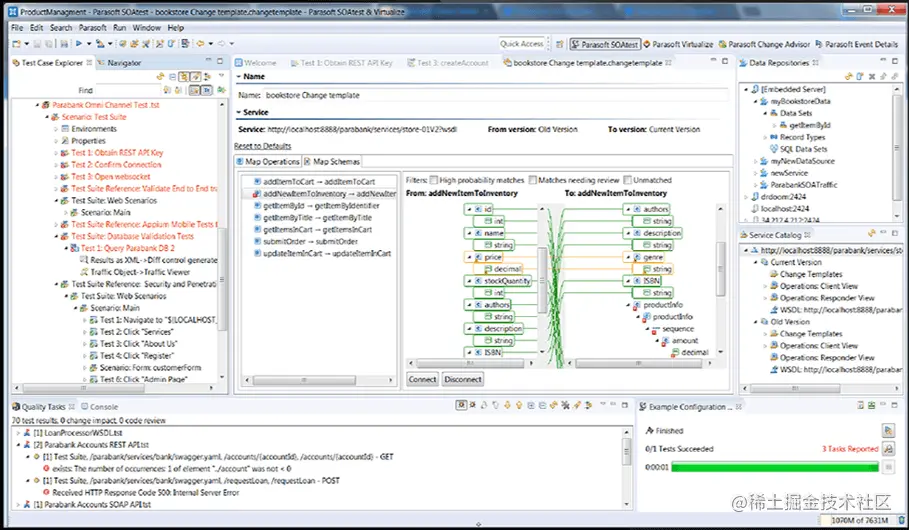The image size is (909, 530).
Task: Click the icon next to 3 Tasks Reported
Action: pos(888,448)
